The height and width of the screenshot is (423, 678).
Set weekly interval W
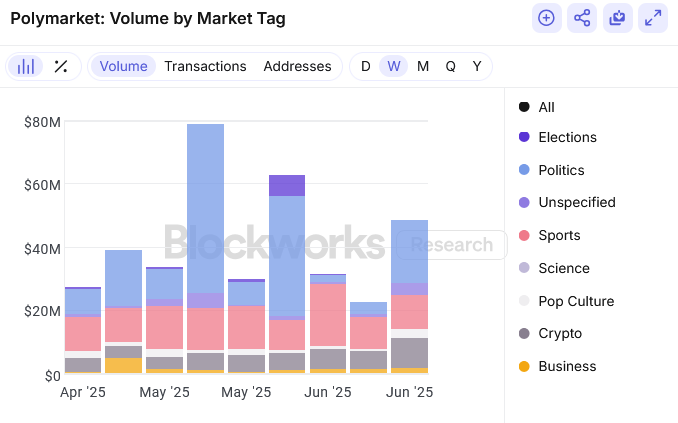click(393, 67)
